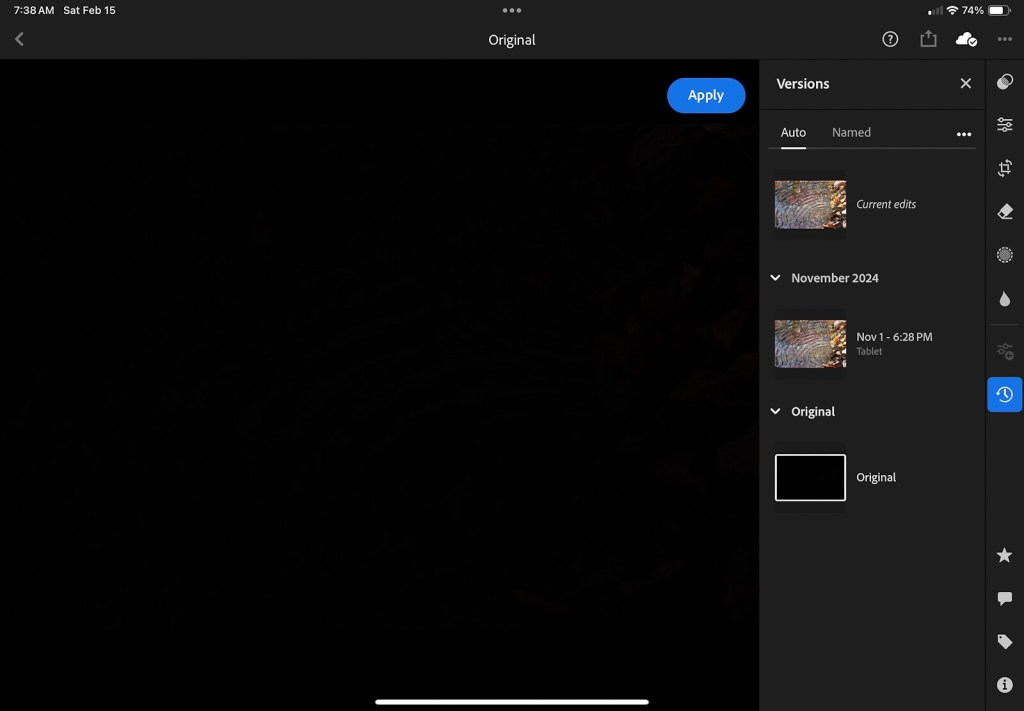Open the Edit adjustments panel
Viewport: 1024px width, 711px height.
[1005, 124]
